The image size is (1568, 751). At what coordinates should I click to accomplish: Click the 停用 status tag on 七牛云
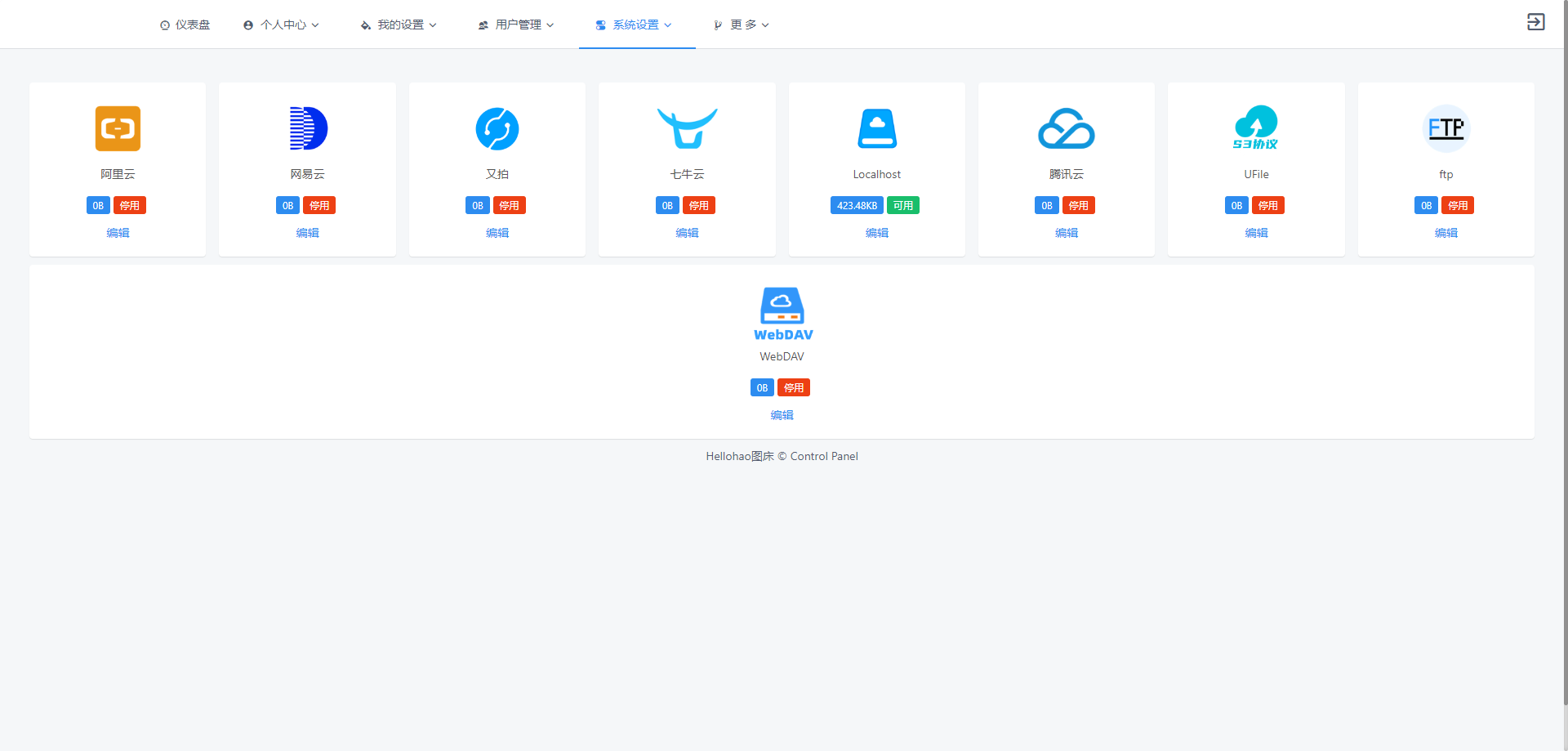699,205
